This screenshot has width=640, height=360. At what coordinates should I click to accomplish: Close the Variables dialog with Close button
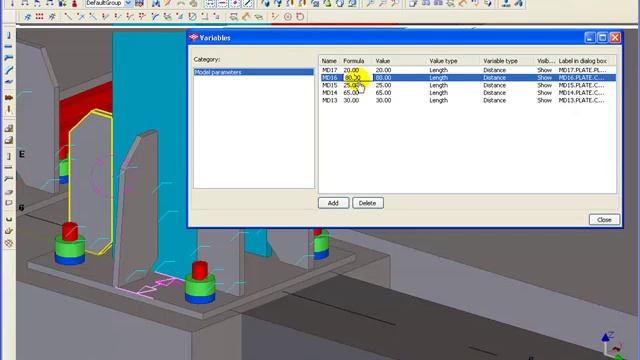[x=604, y=220]
